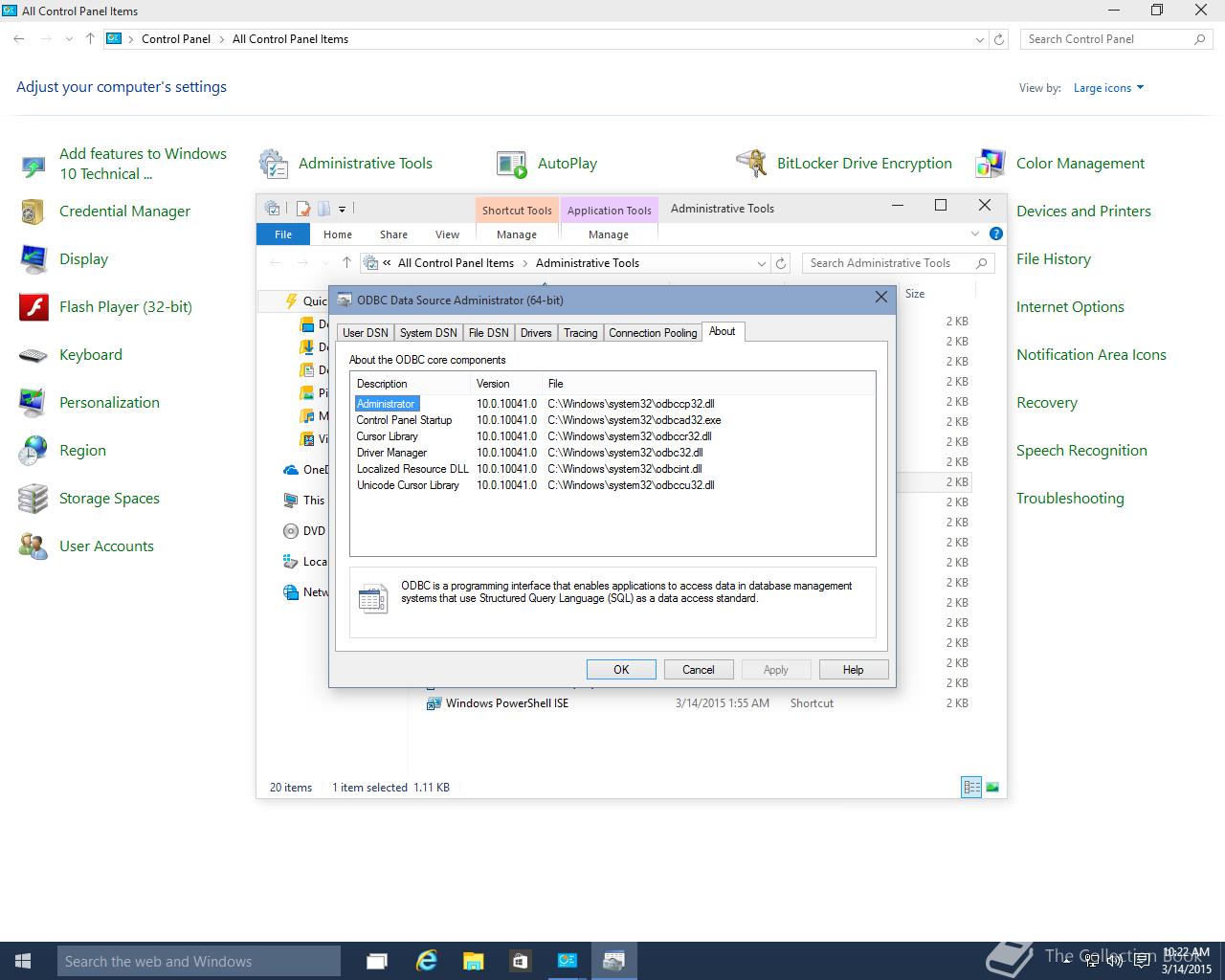Open the User Accounts icon
The width and height of the screenshot is (1225, 980).
[x=33, y=546]
